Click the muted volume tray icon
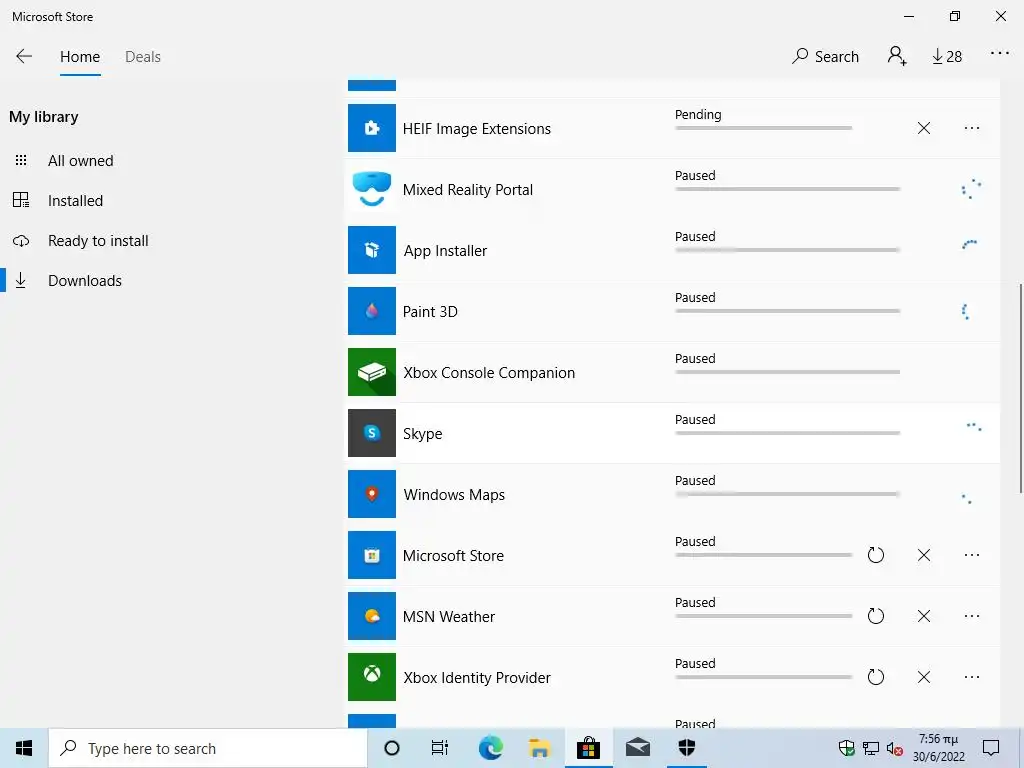Image resolution: width=1024 pixels, height=768 pixels. pyautogui.click(x=894, y=748)
